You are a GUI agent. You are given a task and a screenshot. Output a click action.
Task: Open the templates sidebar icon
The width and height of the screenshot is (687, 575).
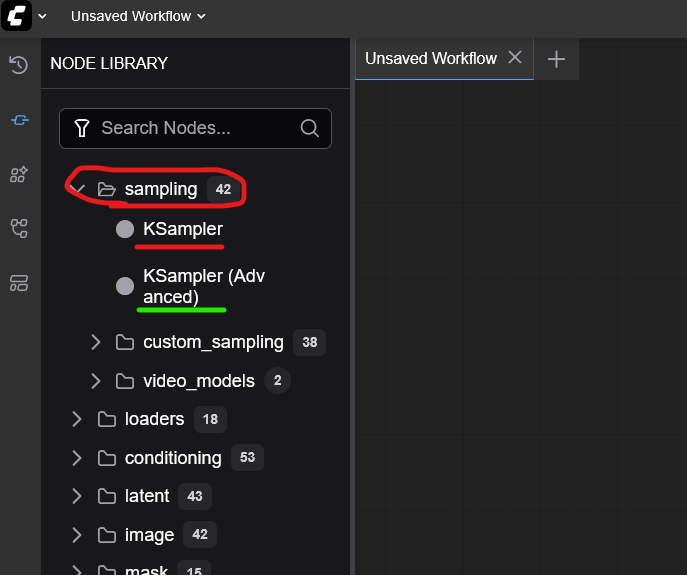[x=18, y=283]
